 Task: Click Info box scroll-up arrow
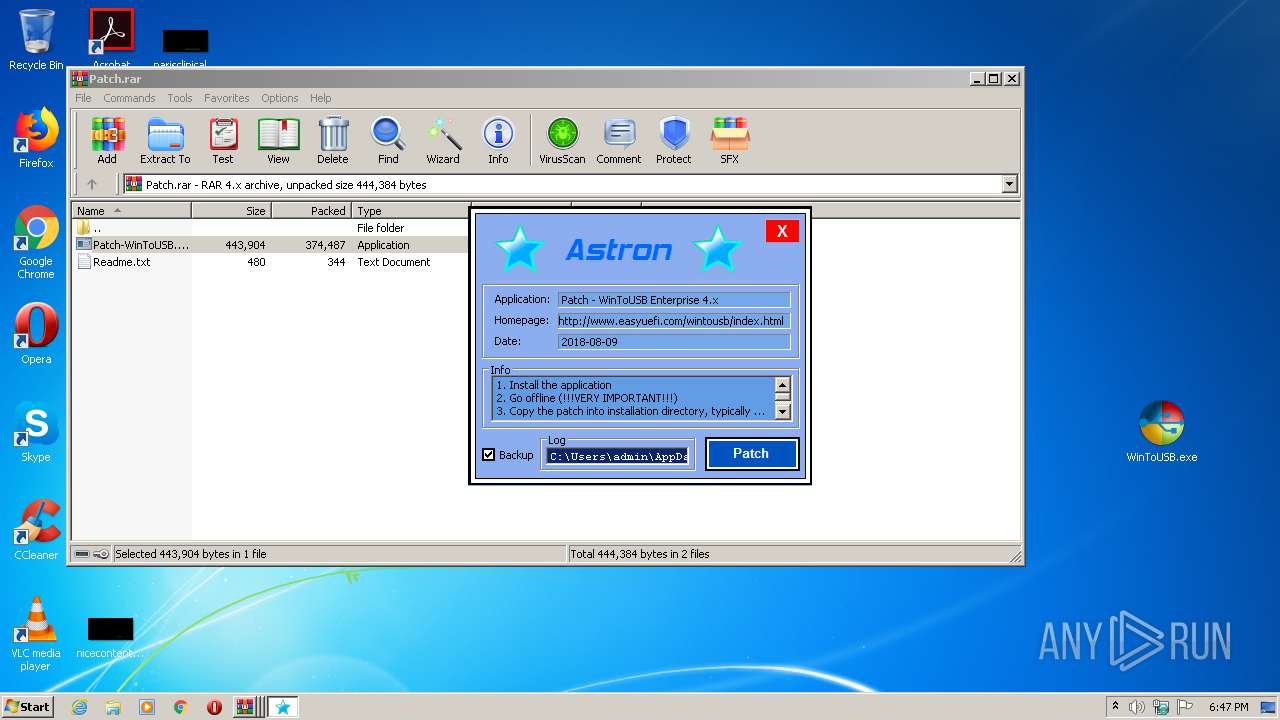(x=782, y=385)
